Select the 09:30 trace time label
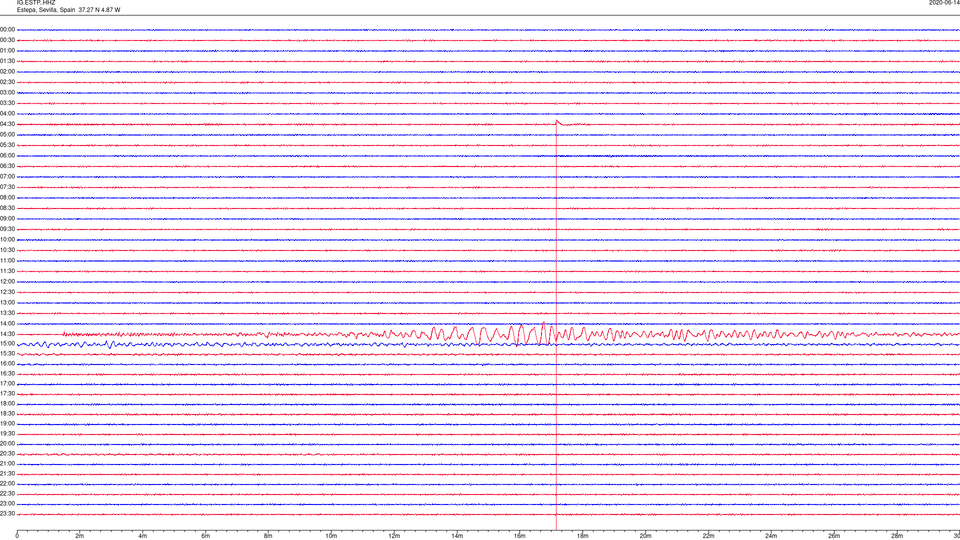The width and height of the screenshot is (960, 540). coord(7,229)
